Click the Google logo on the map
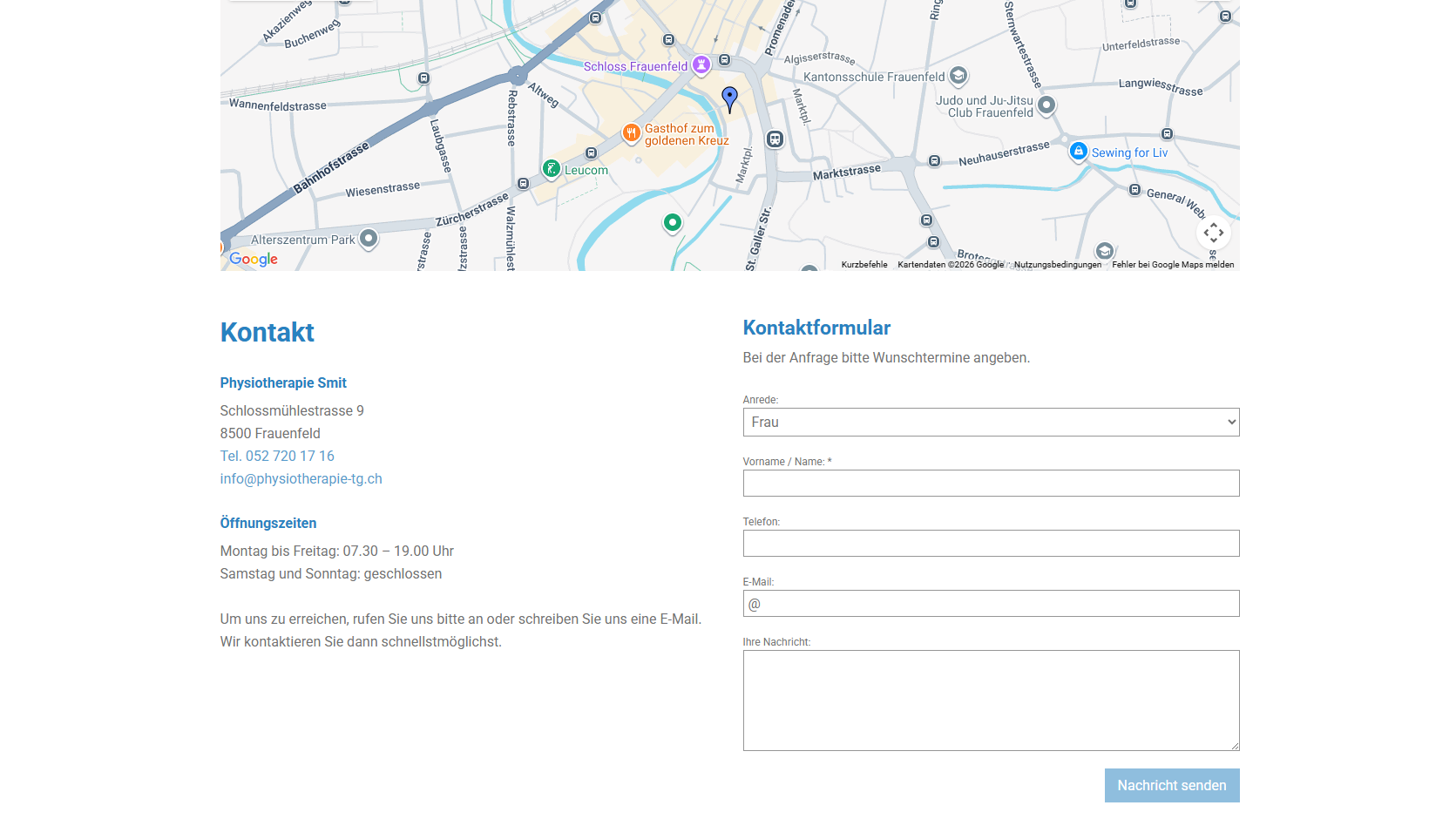The image size is (1456, 819). point(254,259)
